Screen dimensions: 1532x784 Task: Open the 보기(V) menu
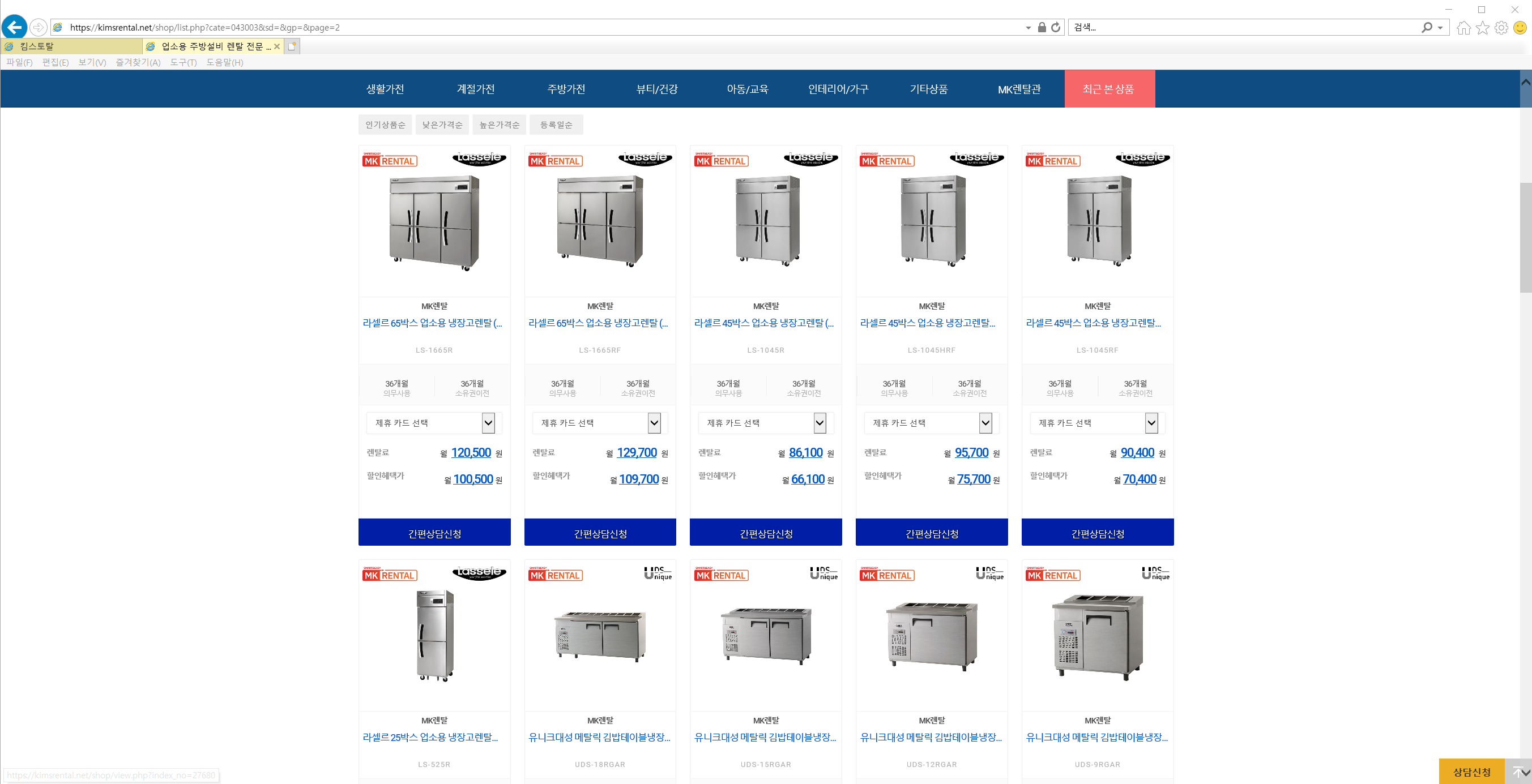pos(92,62)
